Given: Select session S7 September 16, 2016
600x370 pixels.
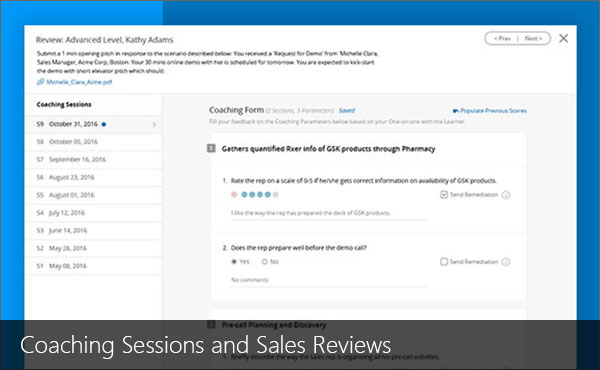Looking at the screenshot, I should 94,159.
